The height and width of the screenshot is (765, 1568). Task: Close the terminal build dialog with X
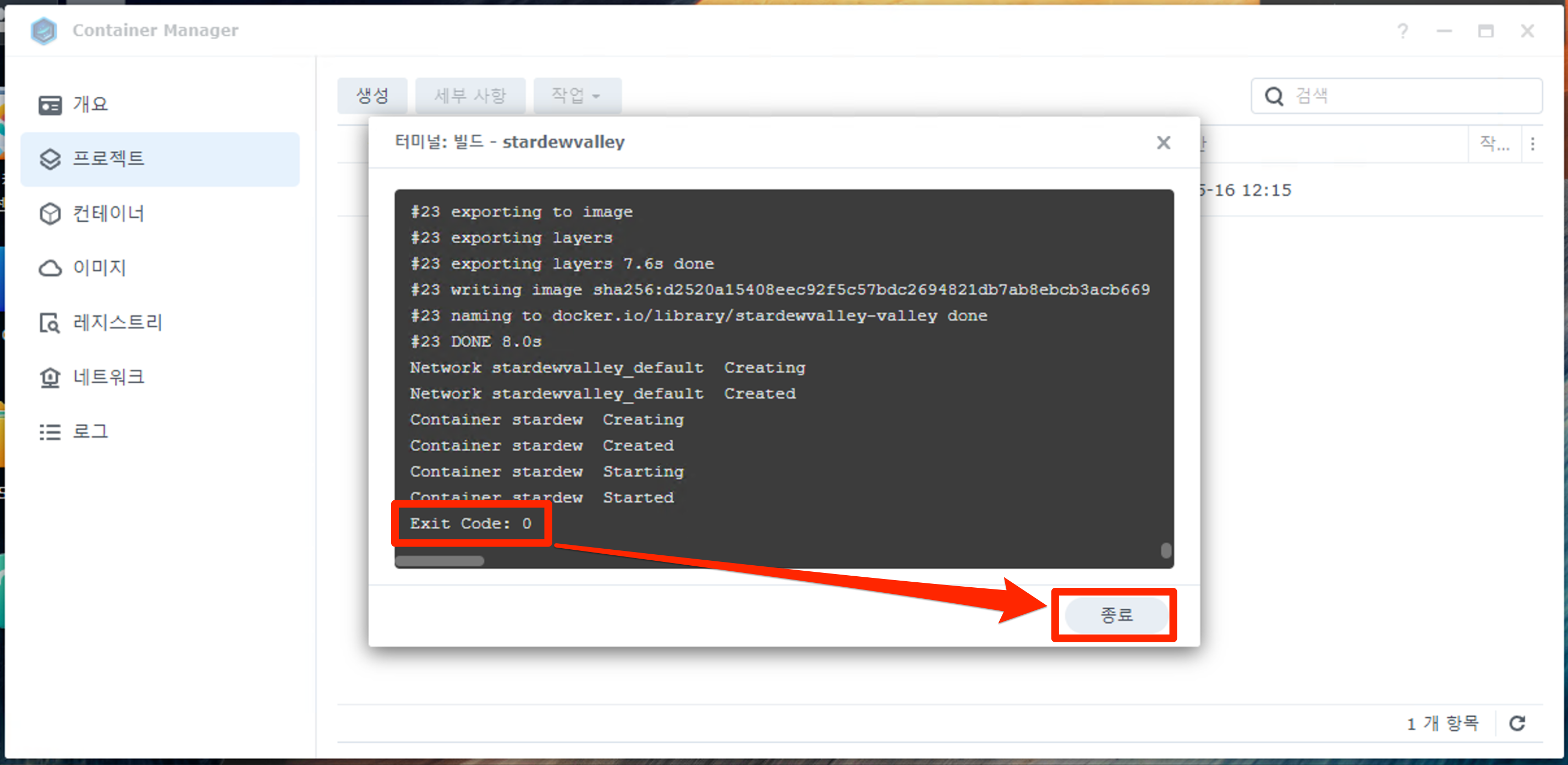pos(1163,143)
